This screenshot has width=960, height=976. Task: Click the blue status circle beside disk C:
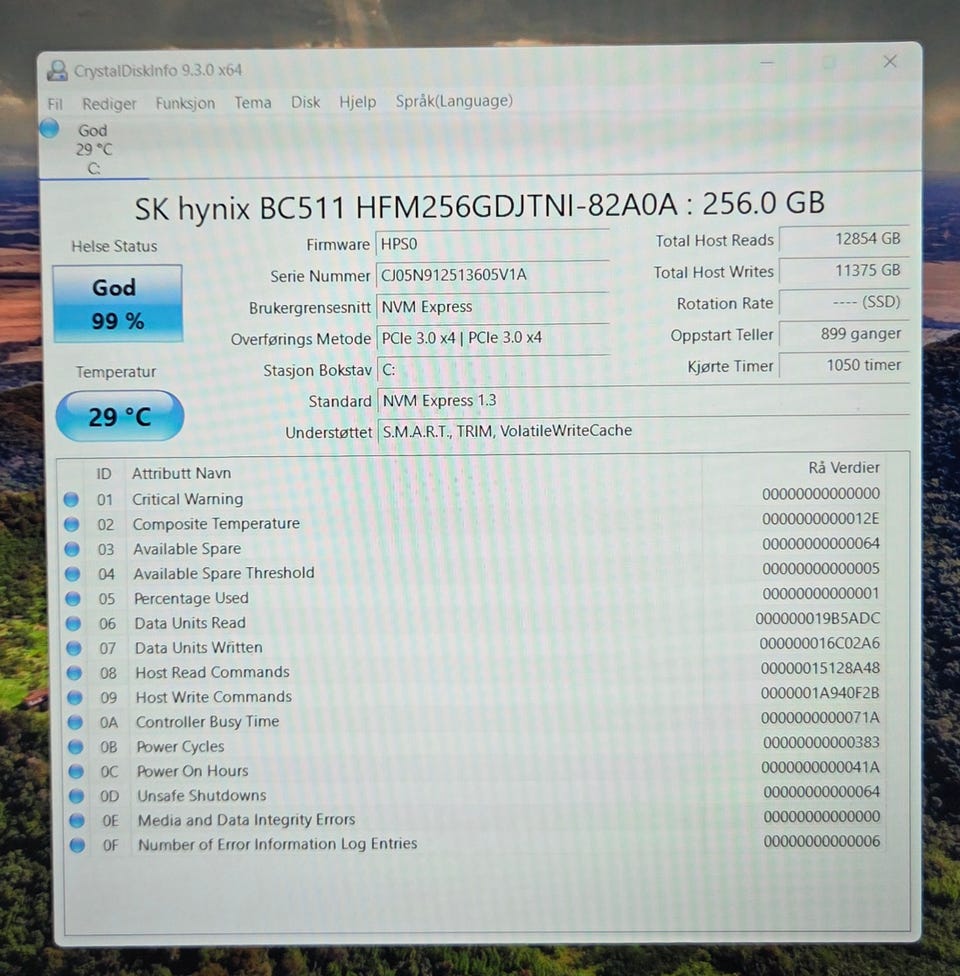click(x=50, y=128)
